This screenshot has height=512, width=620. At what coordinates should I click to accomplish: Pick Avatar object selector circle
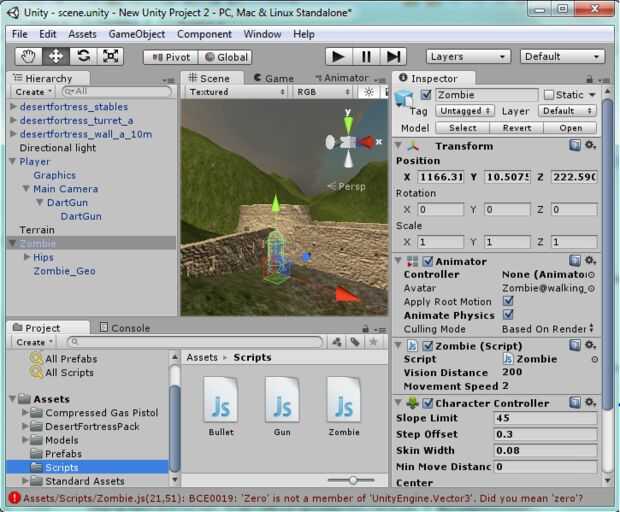[x=592, y=289]
